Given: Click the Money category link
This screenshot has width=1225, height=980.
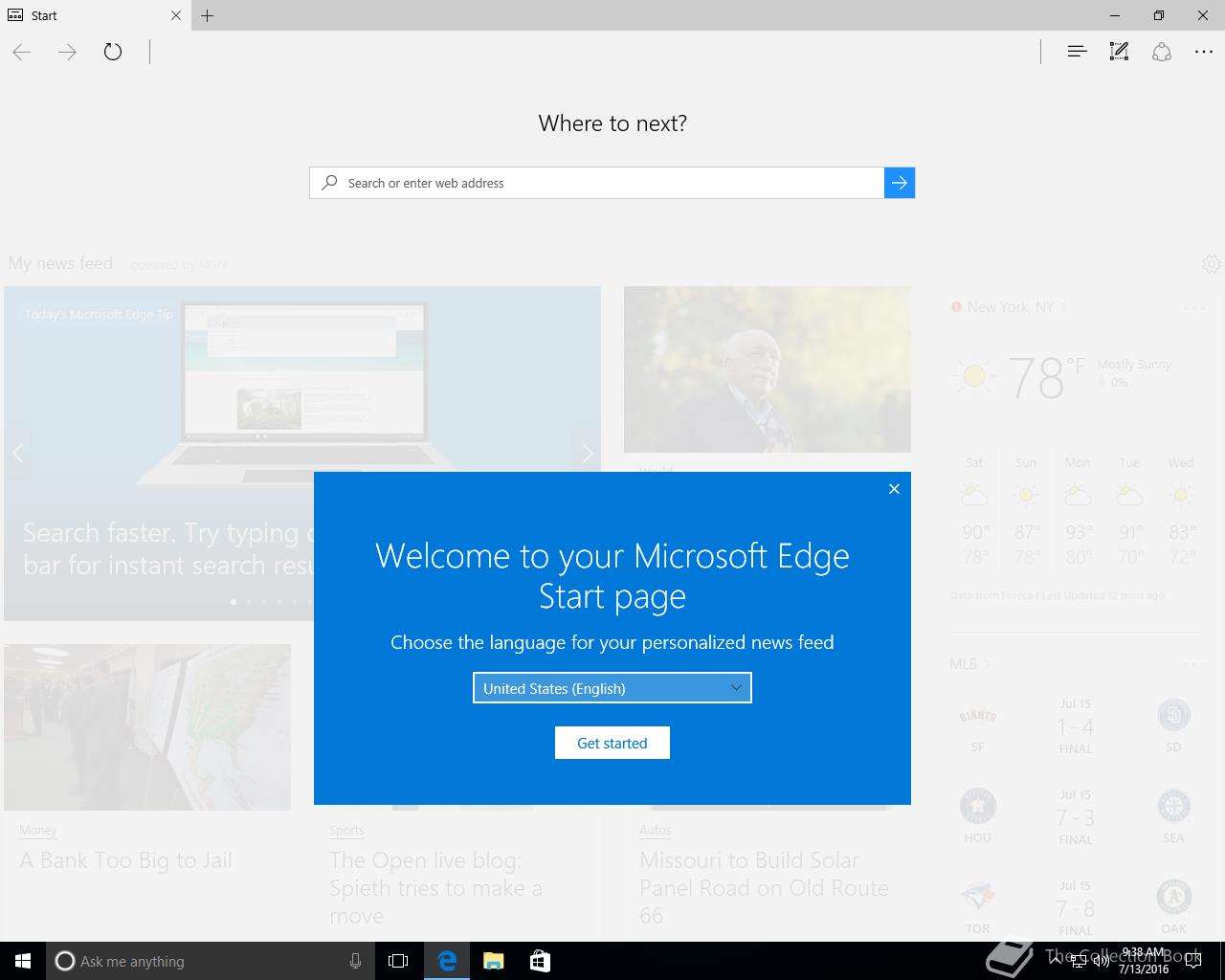Looking at the screenshot, I should pos(38,831).
